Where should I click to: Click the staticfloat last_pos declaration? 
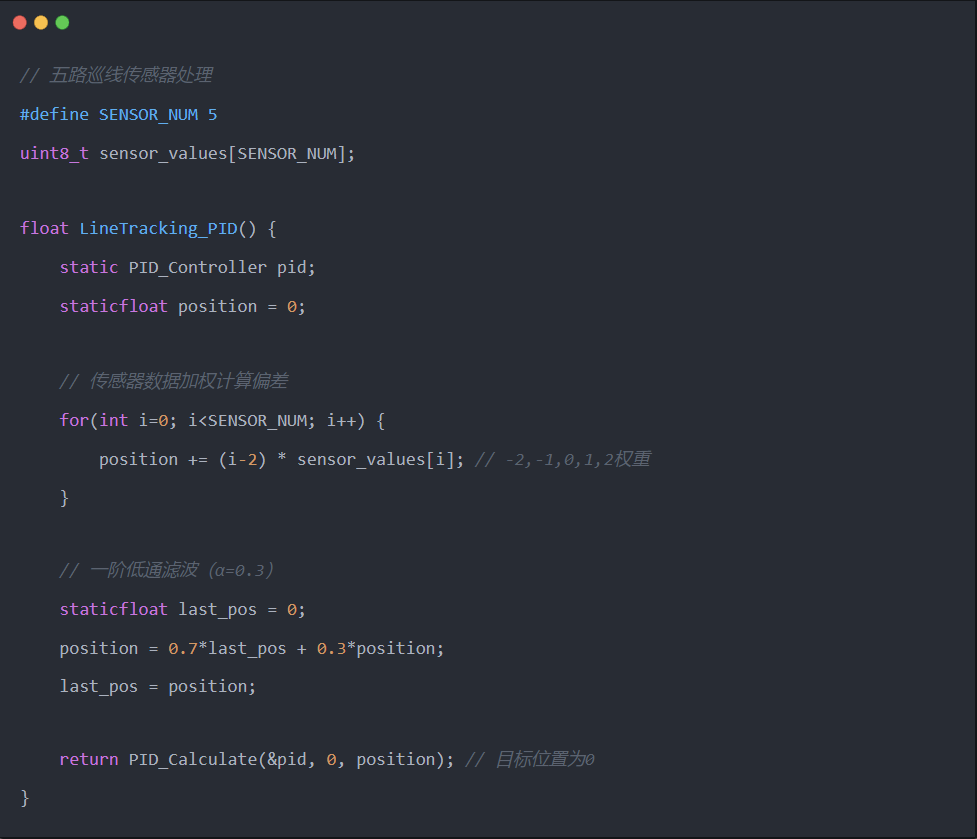pyautogui.click(x=183, y=609)
